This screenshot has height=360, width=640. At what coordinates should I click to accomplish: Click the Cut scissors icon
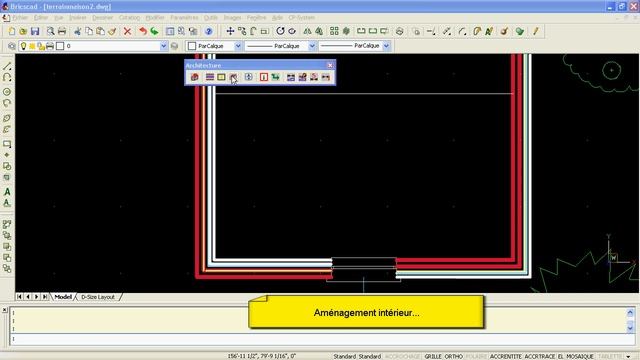[x=77, y=31]
